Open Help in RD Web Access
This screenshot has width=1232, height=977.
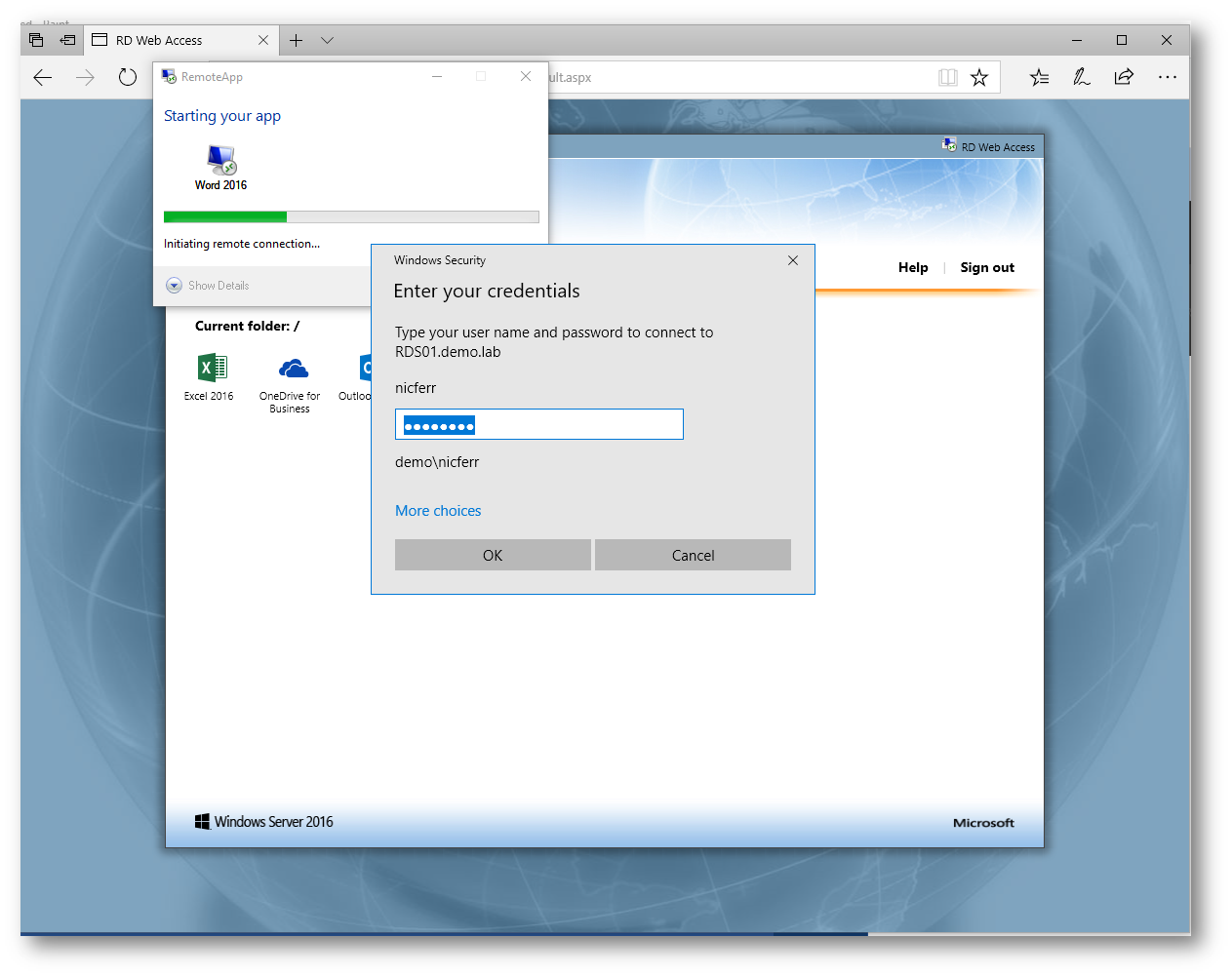[x=913, y=267]
